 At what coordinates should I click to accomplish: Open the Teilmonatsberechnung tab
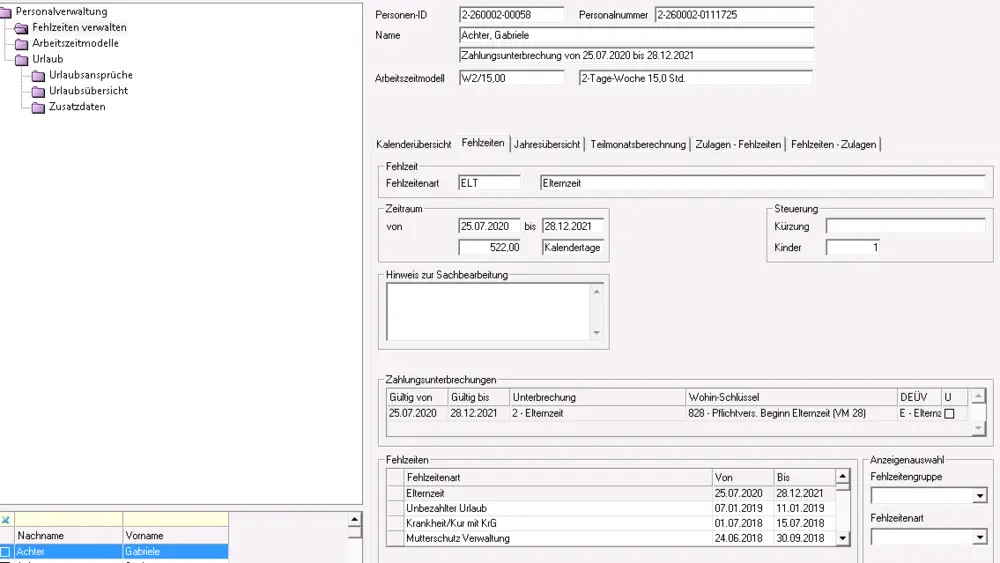[637, 144]
